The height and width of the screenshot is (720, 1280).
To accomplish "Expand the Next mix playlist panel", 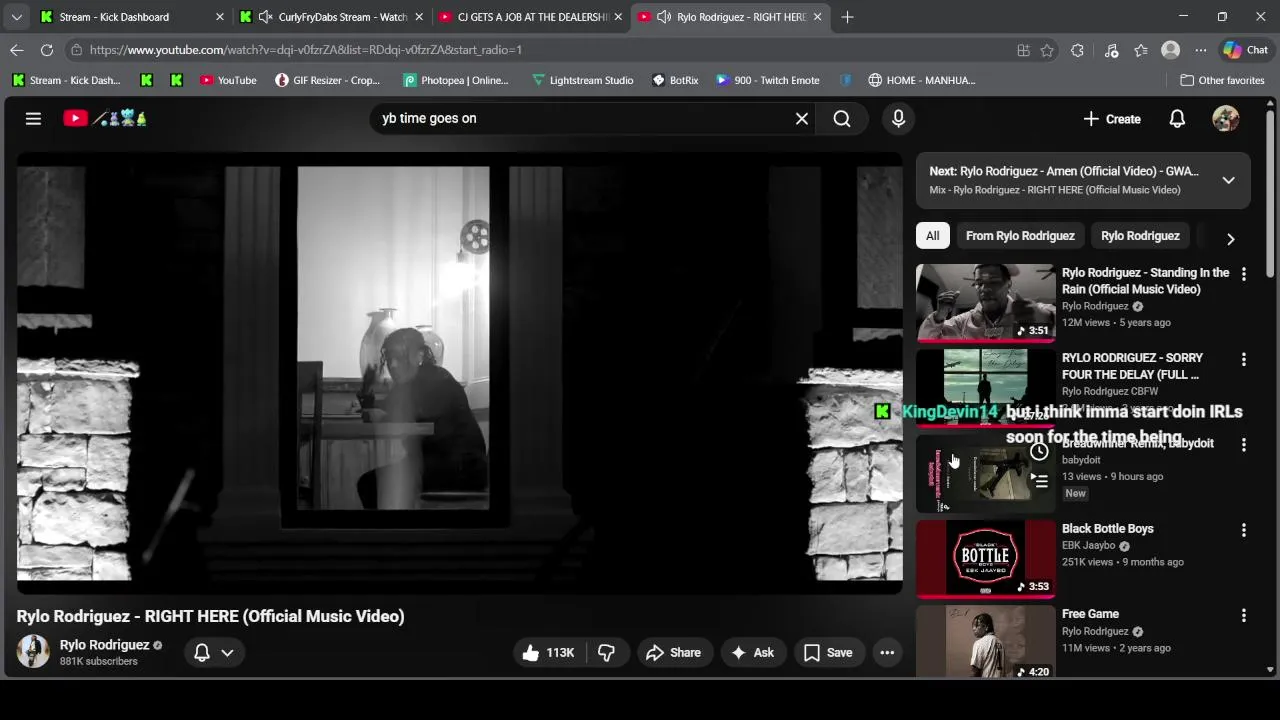I will pyautogui.click(x=1228, y=180).
